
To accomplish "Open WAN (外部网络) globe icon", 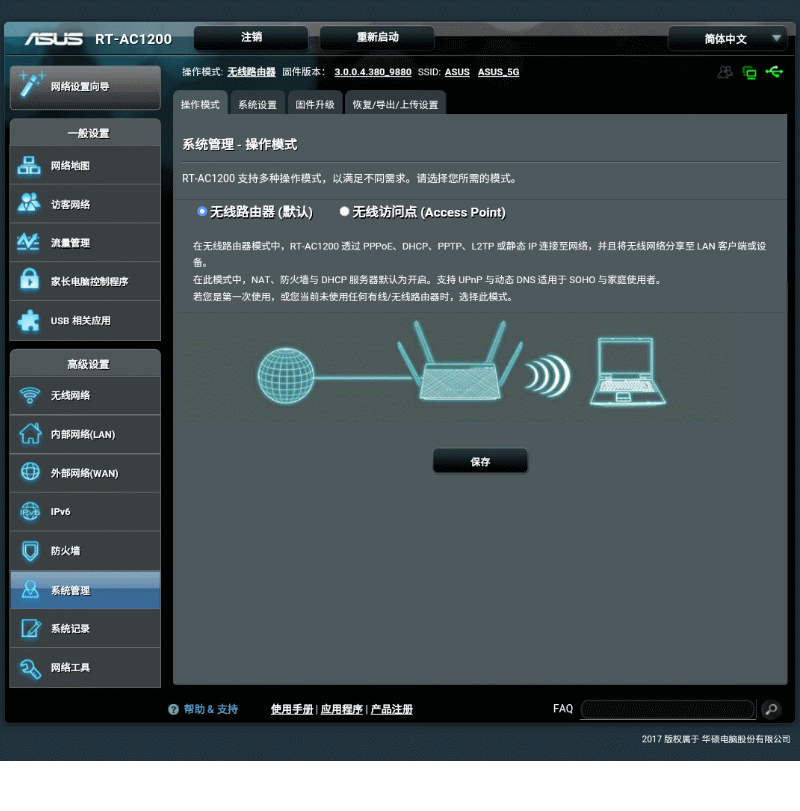I will click(31, 472).
